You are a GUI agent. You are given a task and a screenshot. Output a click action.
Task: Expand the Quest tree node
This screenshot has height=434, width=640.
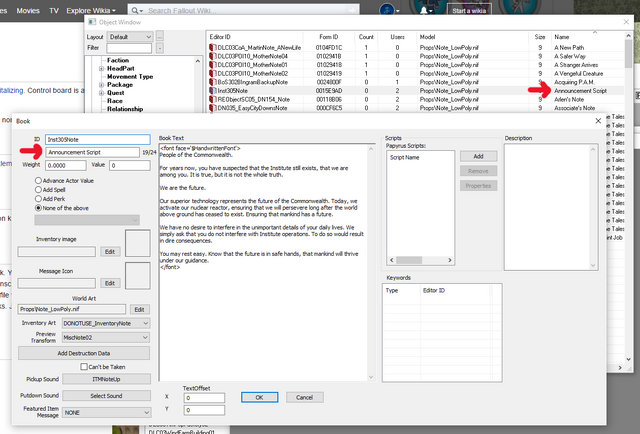click(101, 93)
